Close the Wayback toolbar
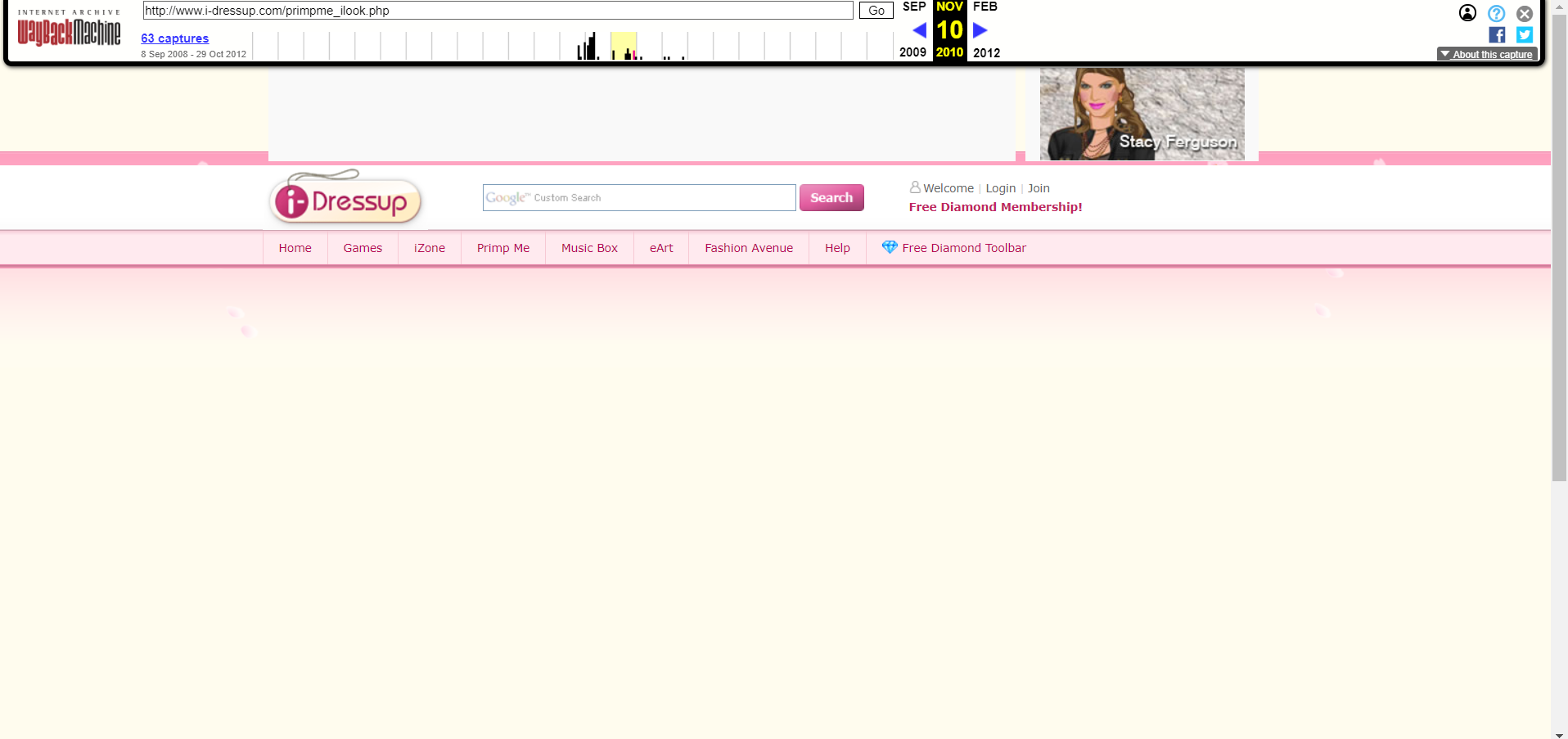Image resolution: width=1568 pixels, height=739 pixels. (x=1525, y=13)
